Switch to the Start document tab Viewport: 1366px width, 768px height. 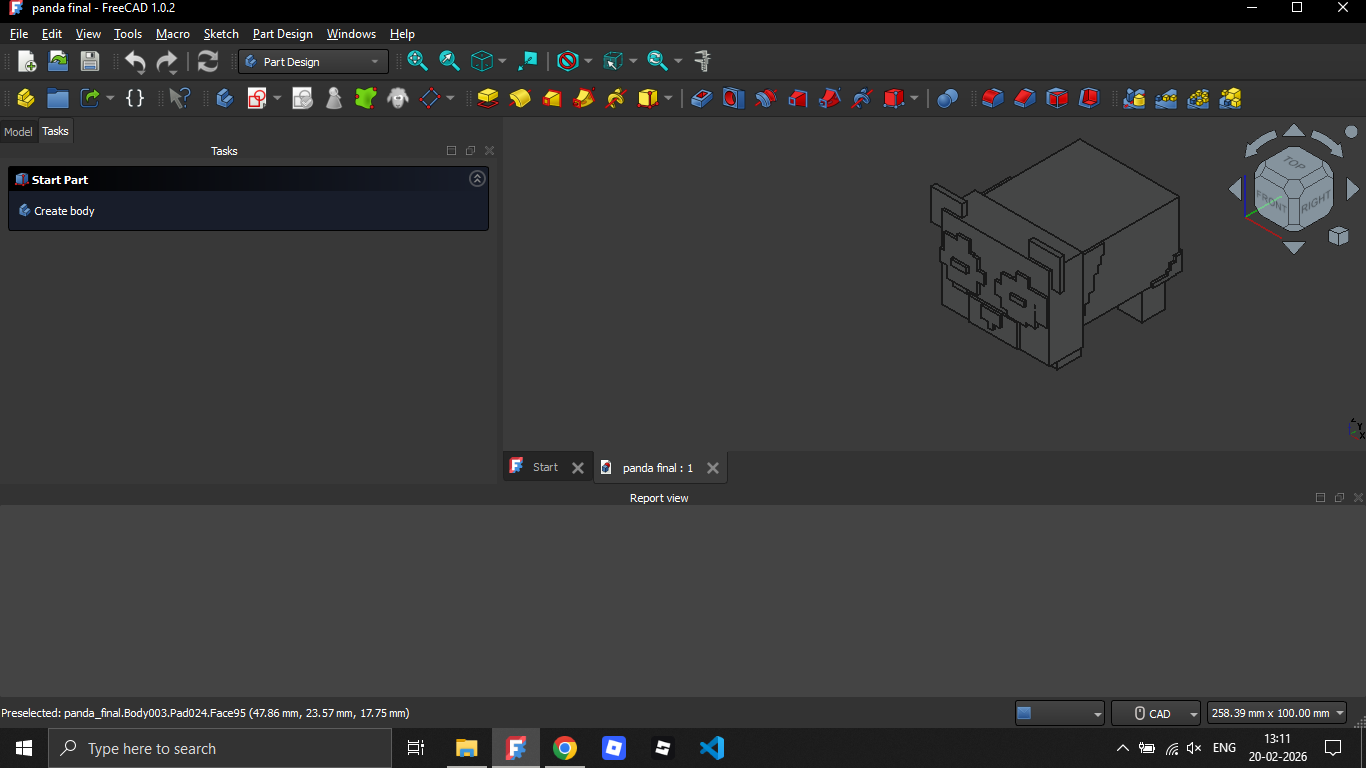pyautogui.click(x=546, y=467)
